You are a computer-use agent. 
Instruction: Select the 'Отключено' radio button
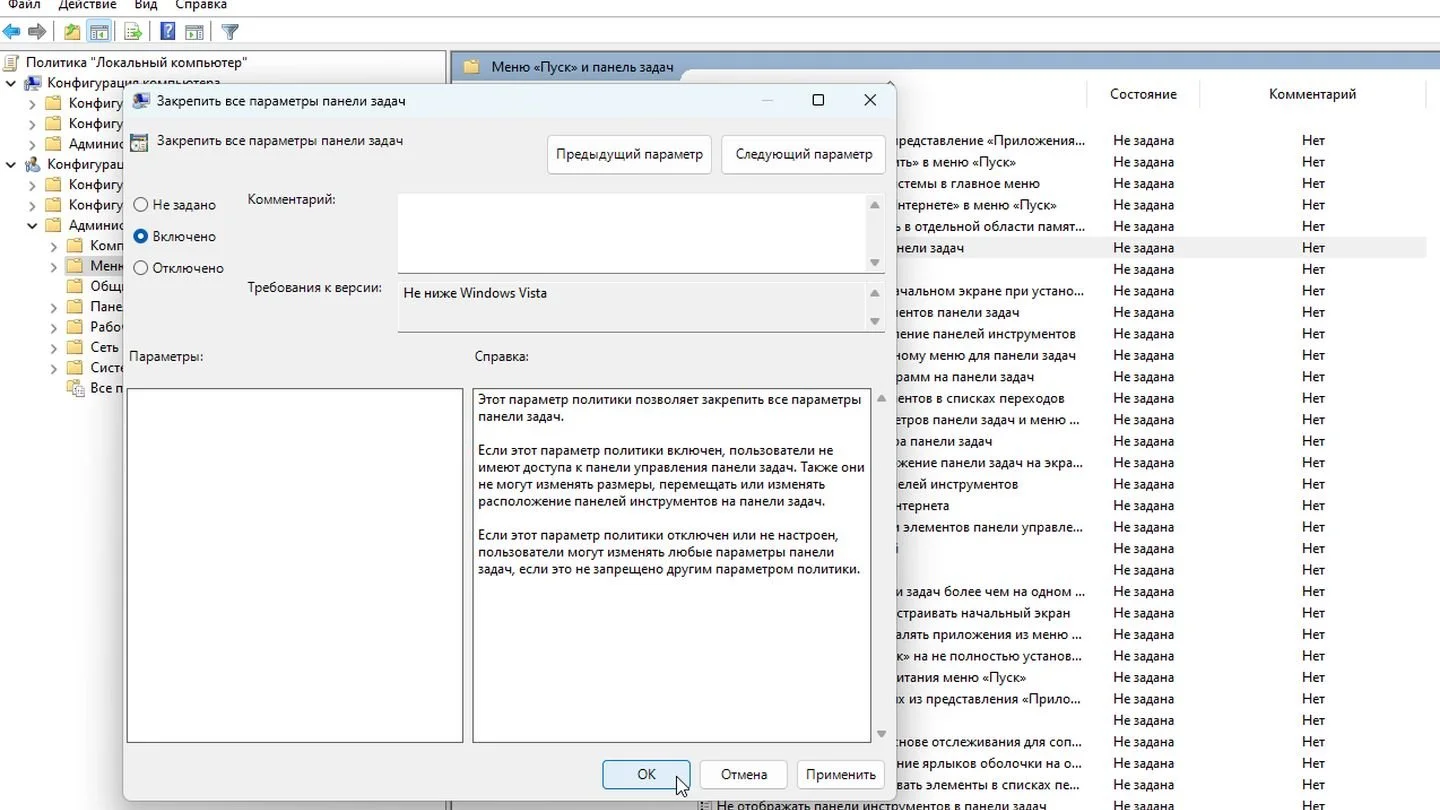pyautogui.click(x=140, y=268)
